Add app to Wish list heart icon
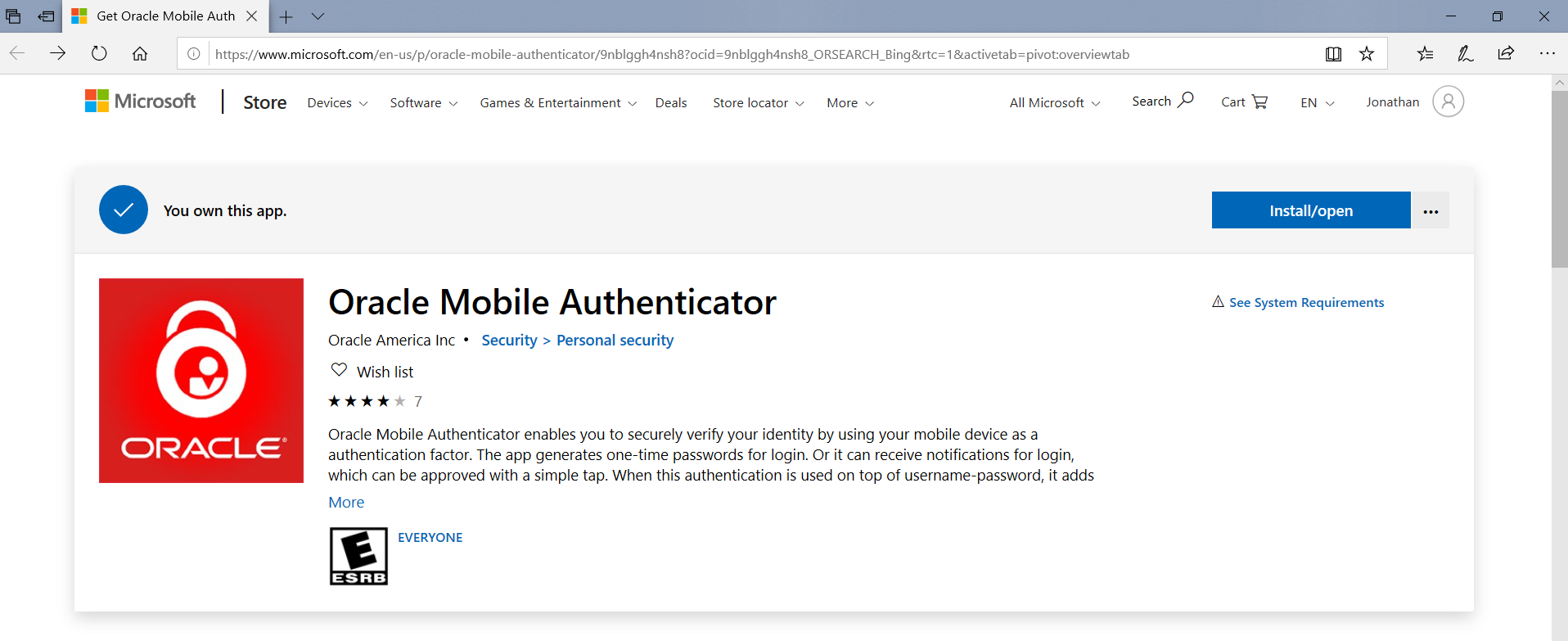 pos(339,370)
